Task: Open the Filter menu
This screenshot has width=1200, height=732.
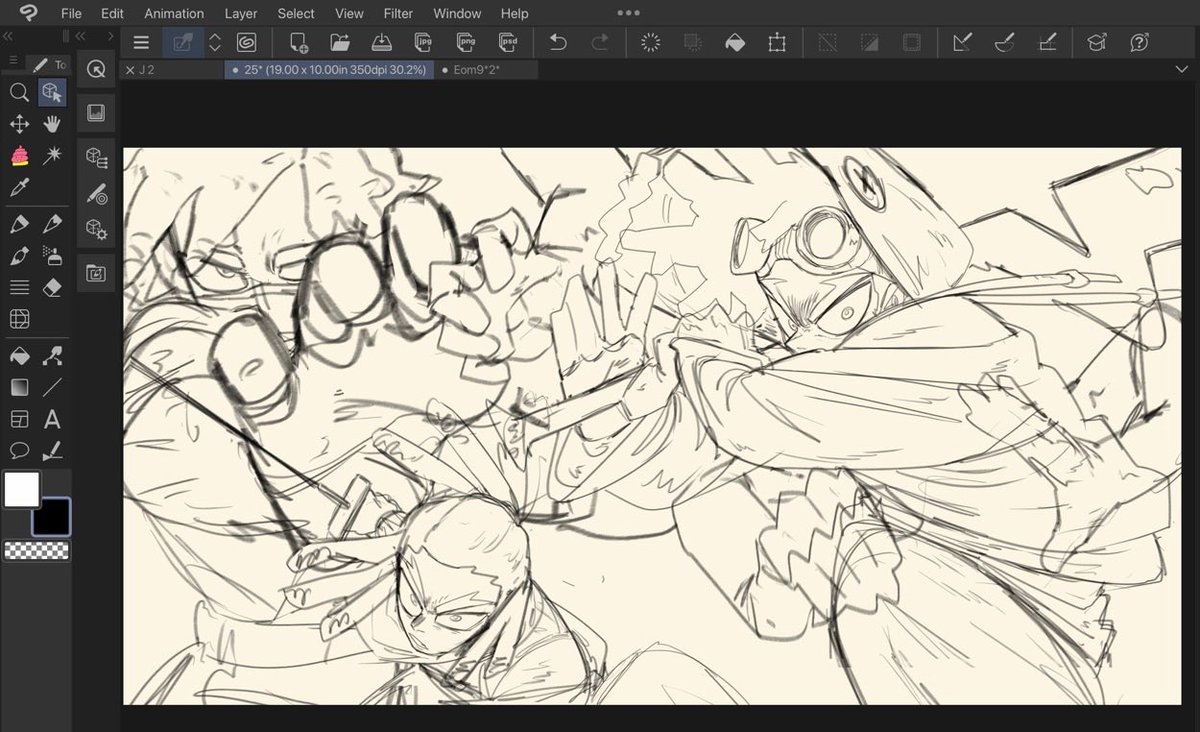Action: pyautogui.click(x=398, y=13)
